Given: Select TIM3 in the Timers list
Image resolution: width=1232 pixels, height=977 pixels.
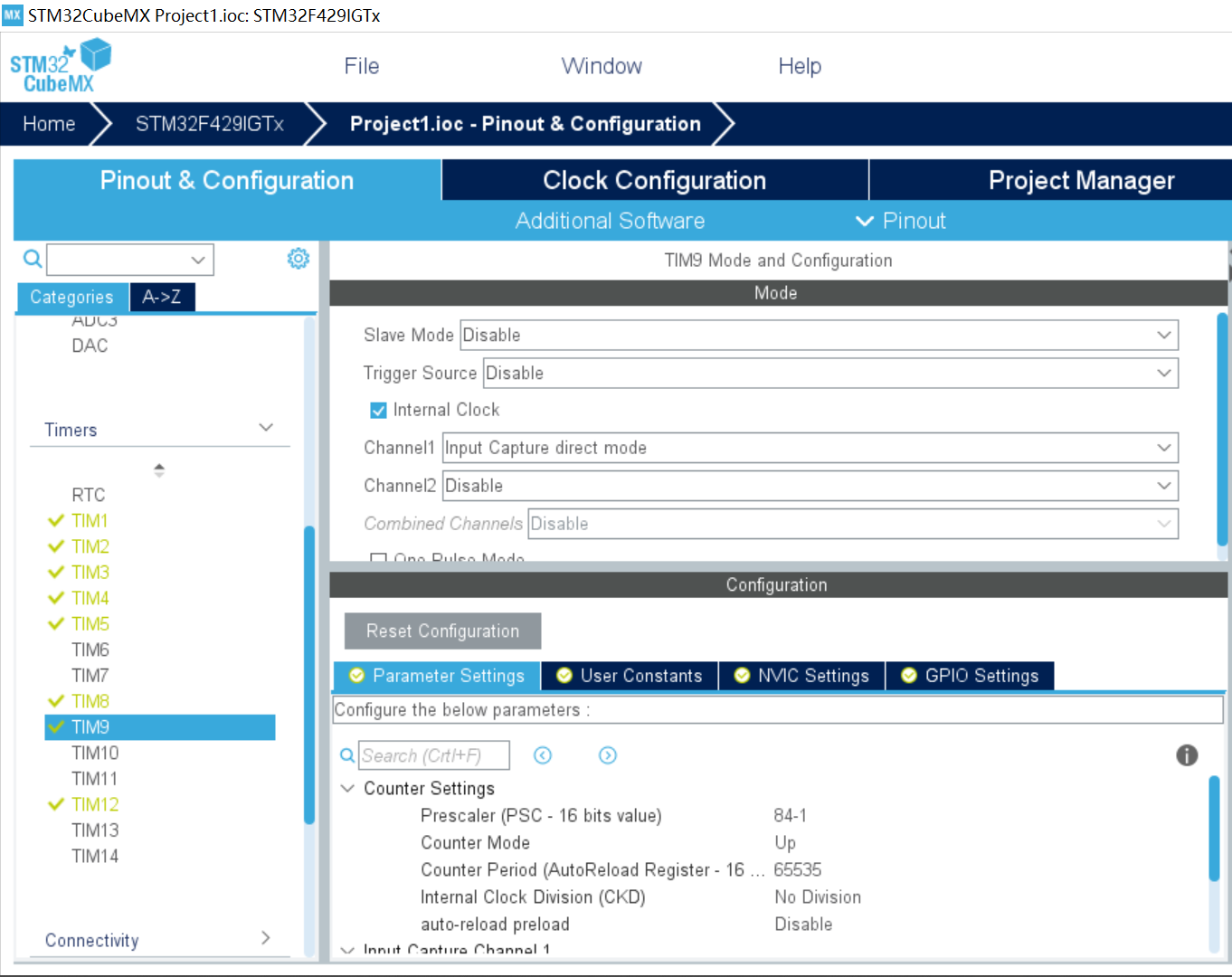Looking at the screenshot, I should 90,573.
